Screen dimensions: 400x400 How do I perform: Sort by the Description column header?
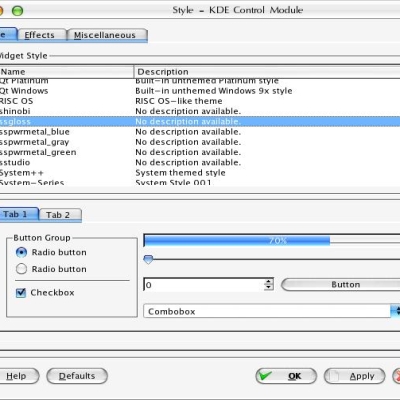point(267,72)
